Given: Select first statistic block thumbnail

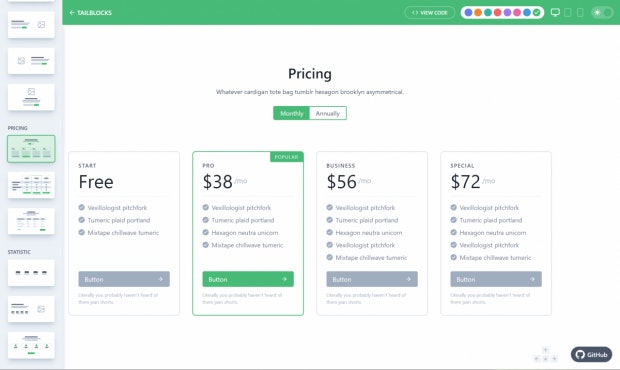Looking at the screenshot, I should 31,273.
